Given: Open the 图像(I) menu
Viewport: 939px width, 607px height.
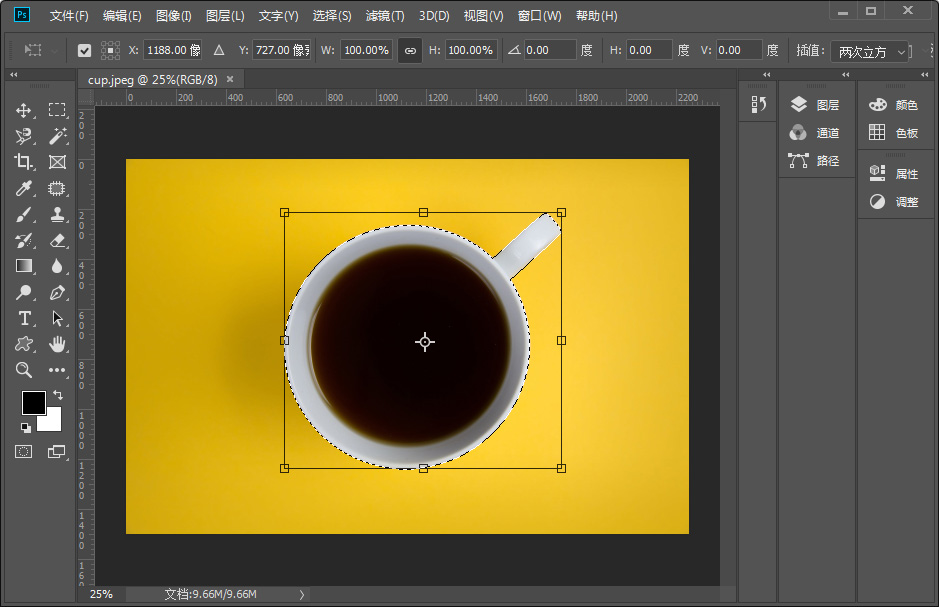Looking at the screenshot, I should click(x=174, y=16).
